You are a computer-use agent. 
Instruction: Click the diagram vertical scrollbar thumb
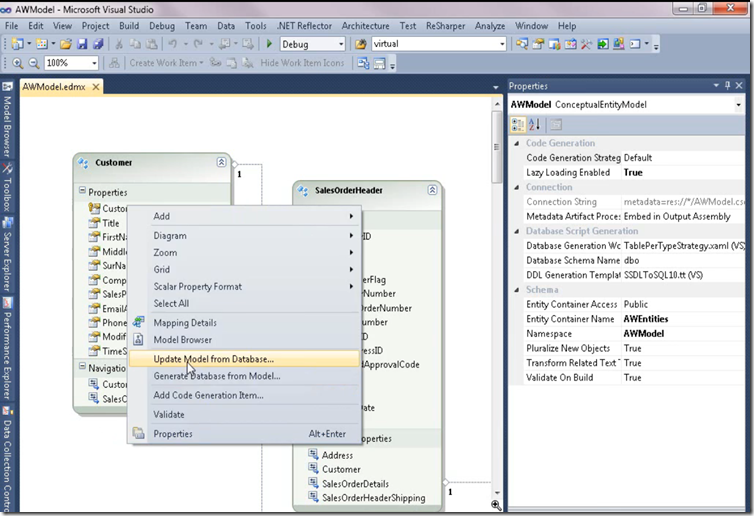[497, 147]
